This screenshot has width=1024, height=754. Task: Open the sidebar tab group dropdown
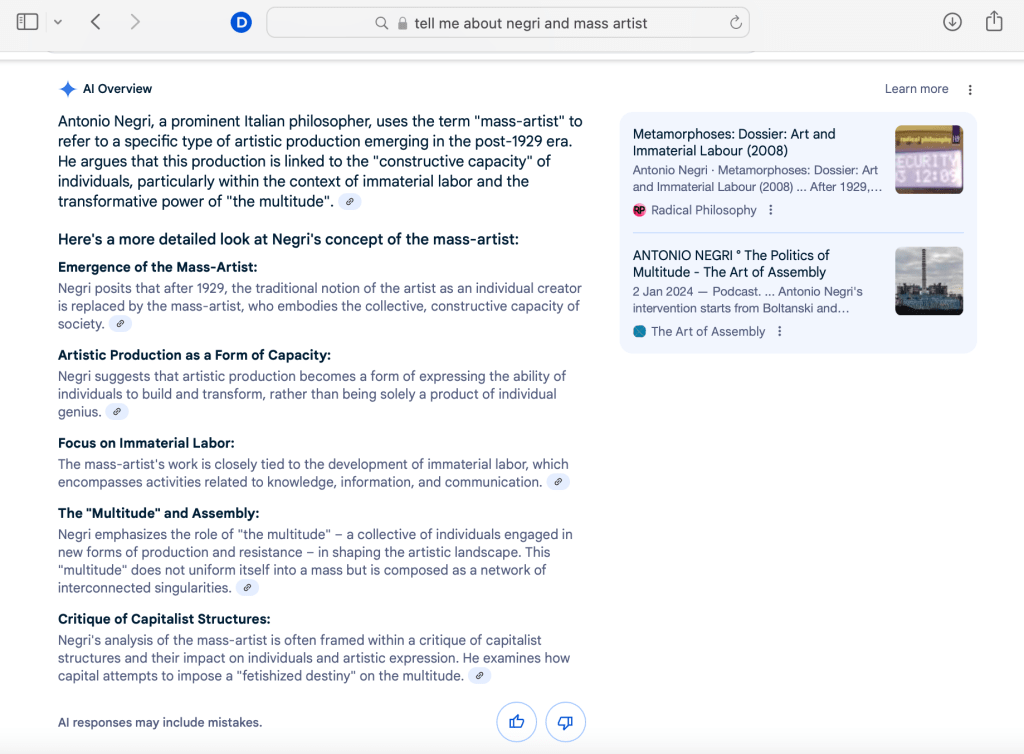point(58,22)
